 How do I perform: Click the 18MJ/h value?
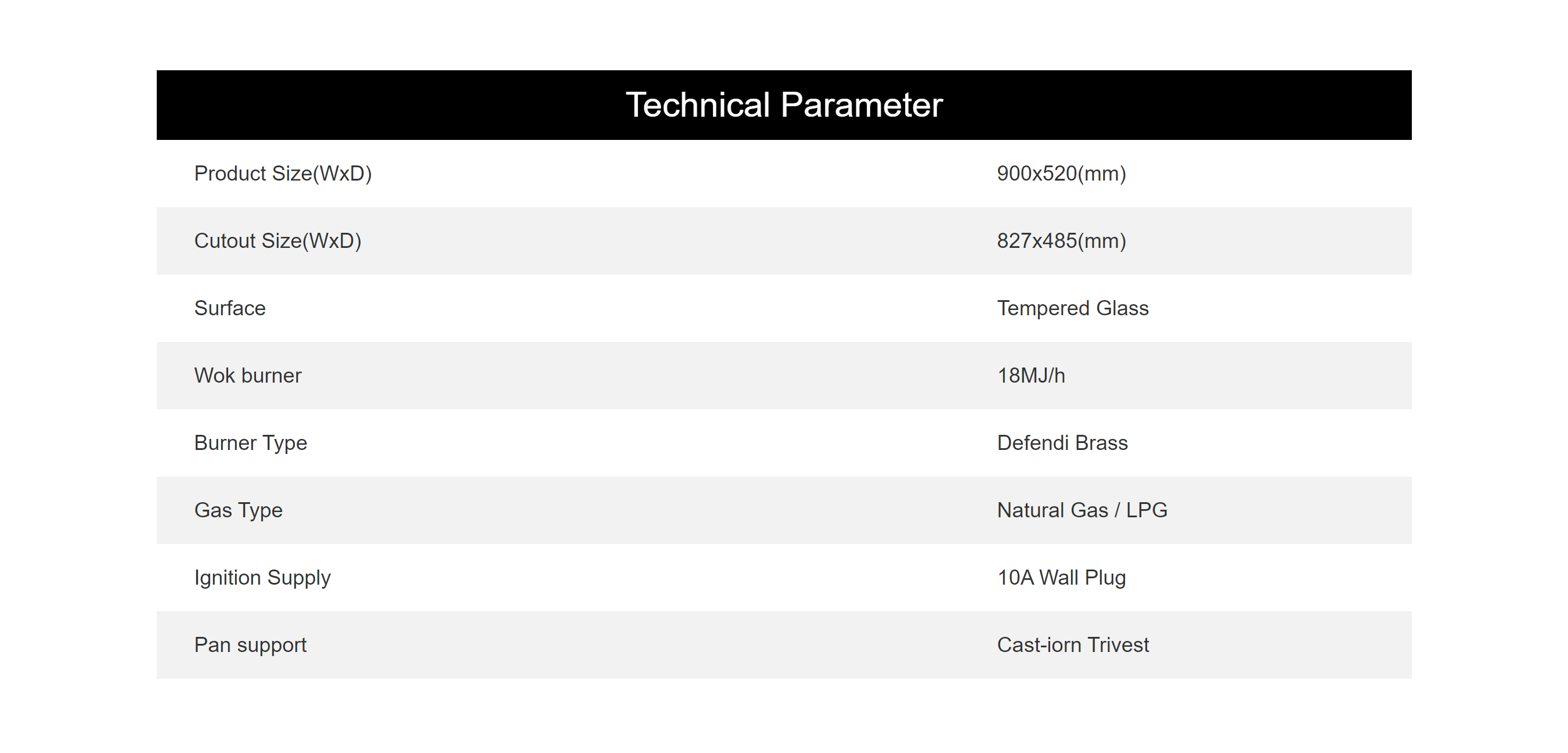[1031, 376]
